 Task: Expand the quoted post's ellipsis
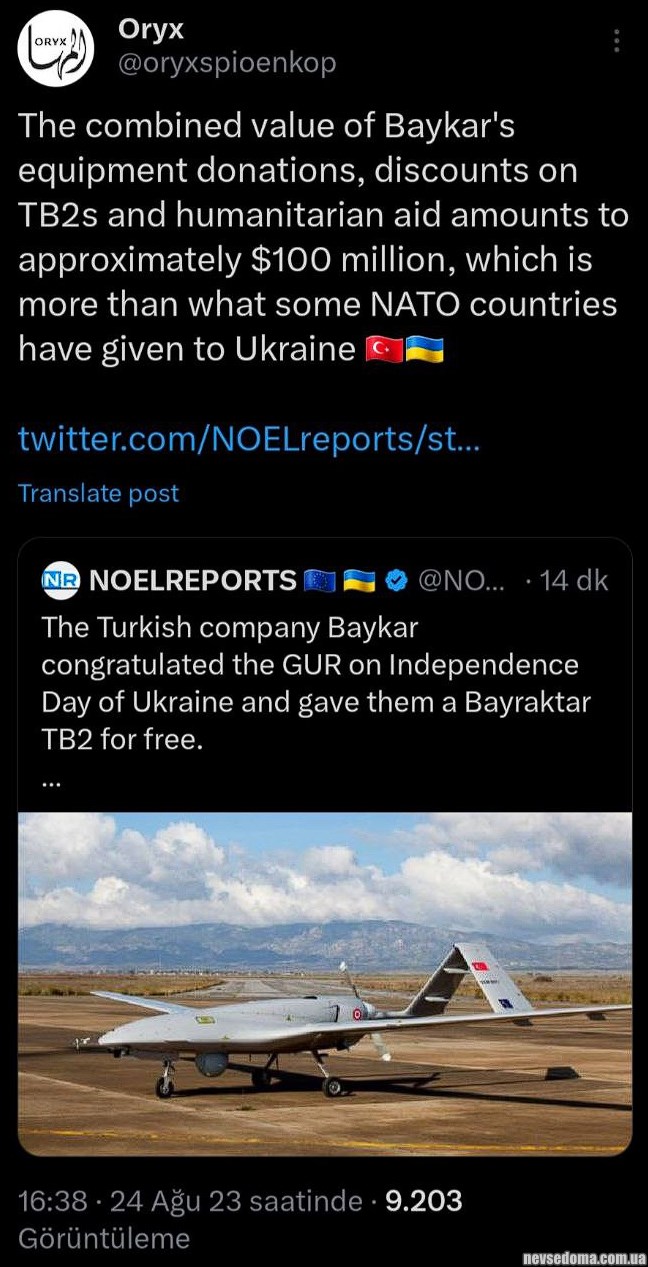click(51, 783)
